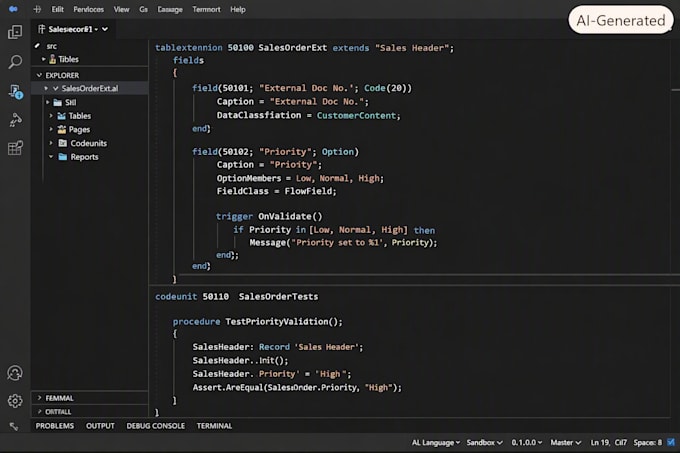The image size is (680, 453).
Task: Open the Edit menu
Action: click(x=57, y=9)
